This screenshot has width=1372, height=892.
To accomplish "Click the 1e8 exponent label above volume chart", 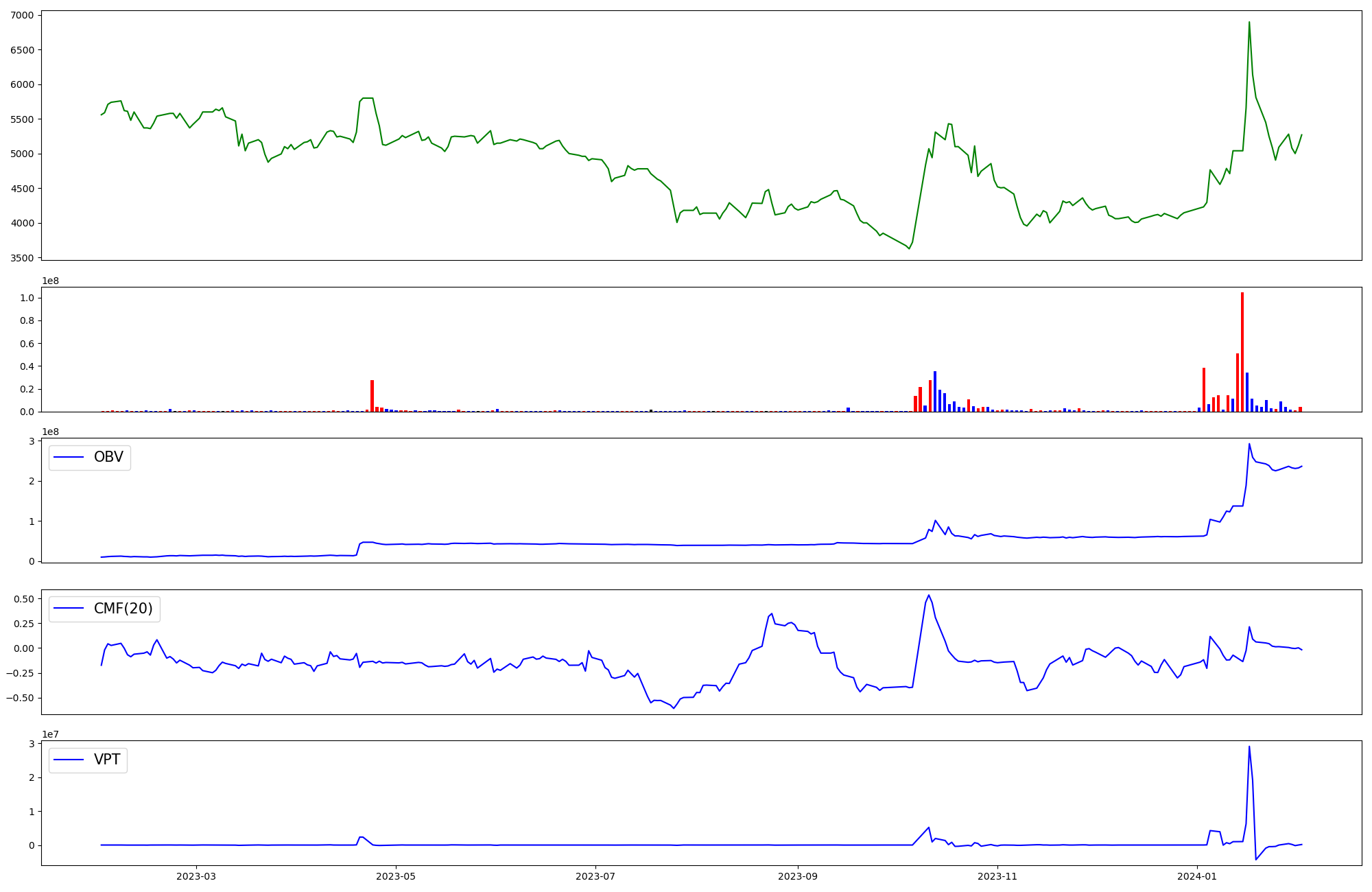I will (51, 281).
